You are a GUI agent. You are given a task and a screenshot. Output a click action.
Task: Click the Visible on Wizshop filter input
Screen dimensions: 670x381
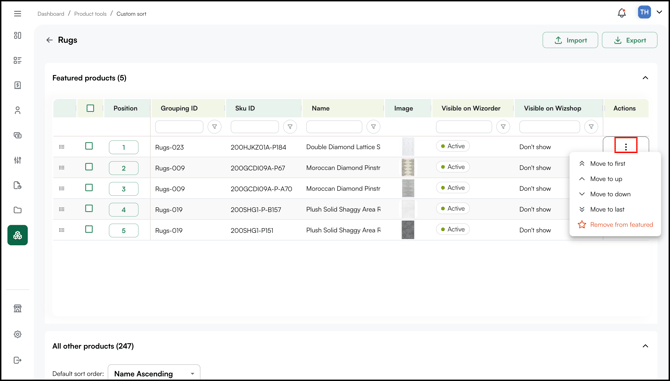[x=550, y=126]
